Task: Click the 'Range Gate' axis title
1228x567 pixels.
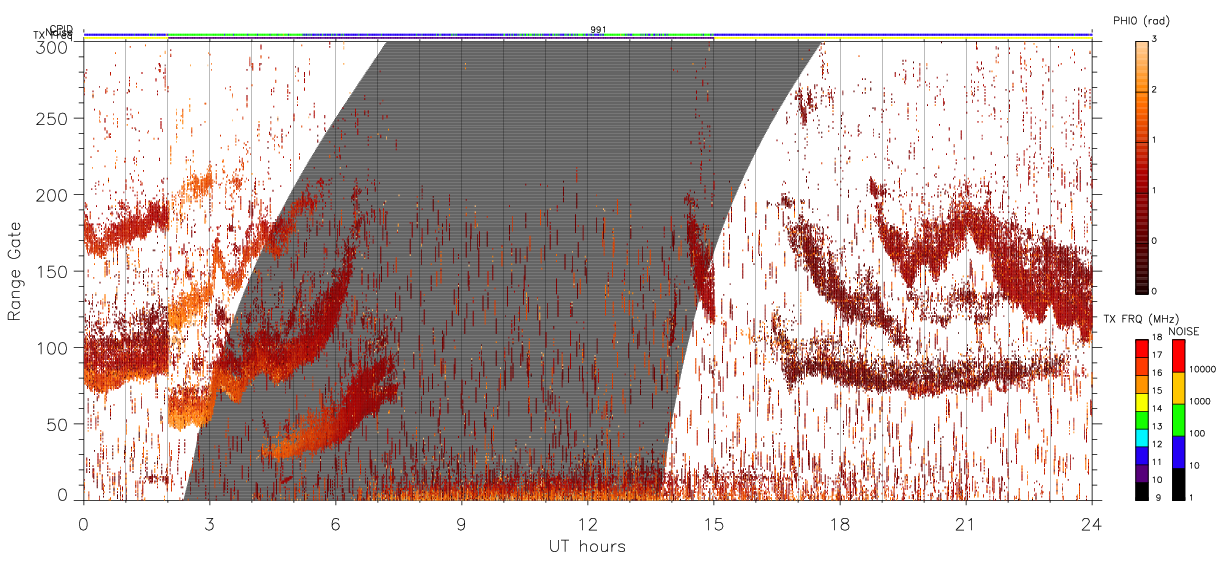Action: 15,272
